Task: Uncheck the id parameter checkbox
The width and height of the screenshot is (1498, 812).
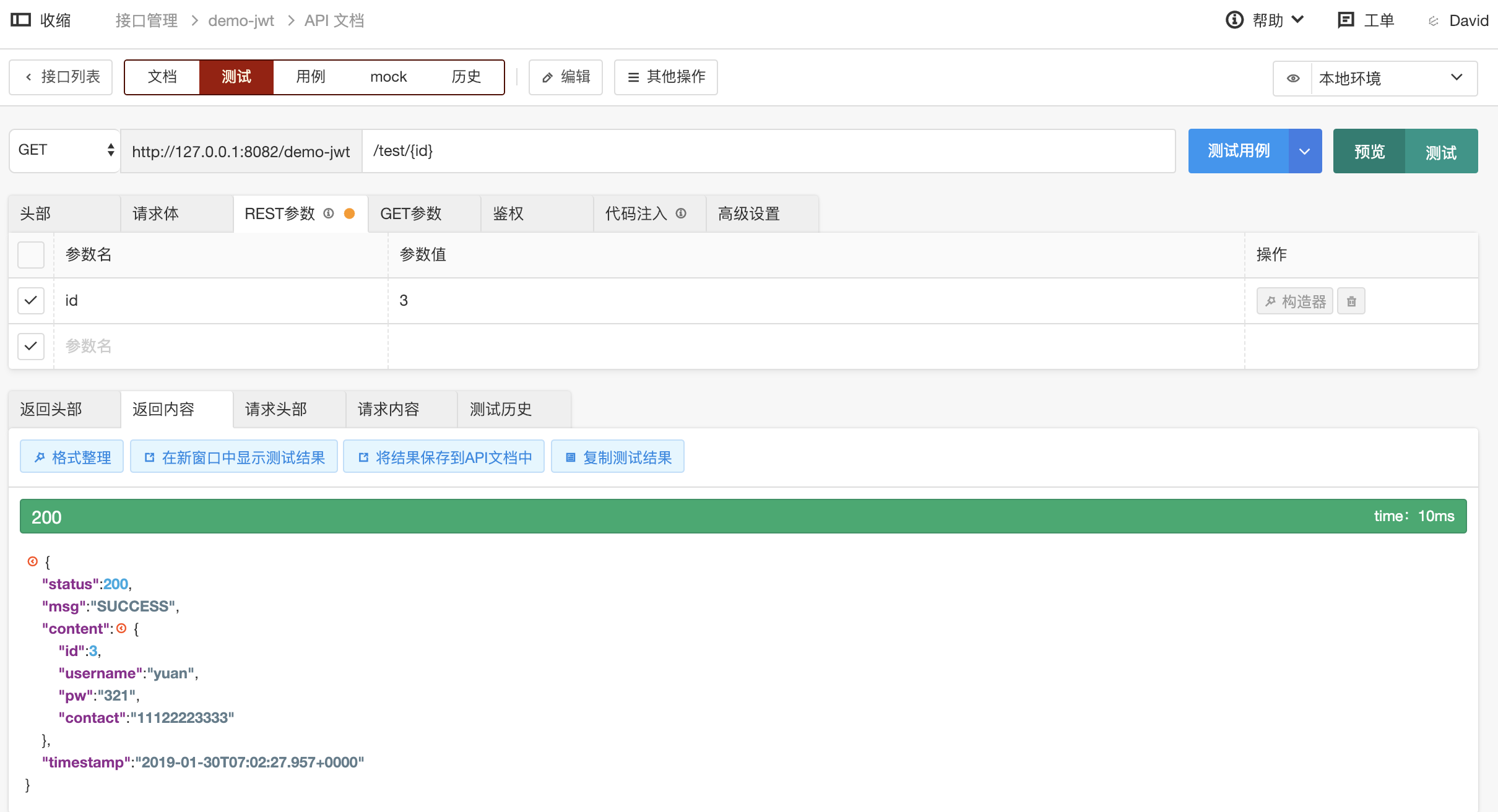Action: (30, 300)
